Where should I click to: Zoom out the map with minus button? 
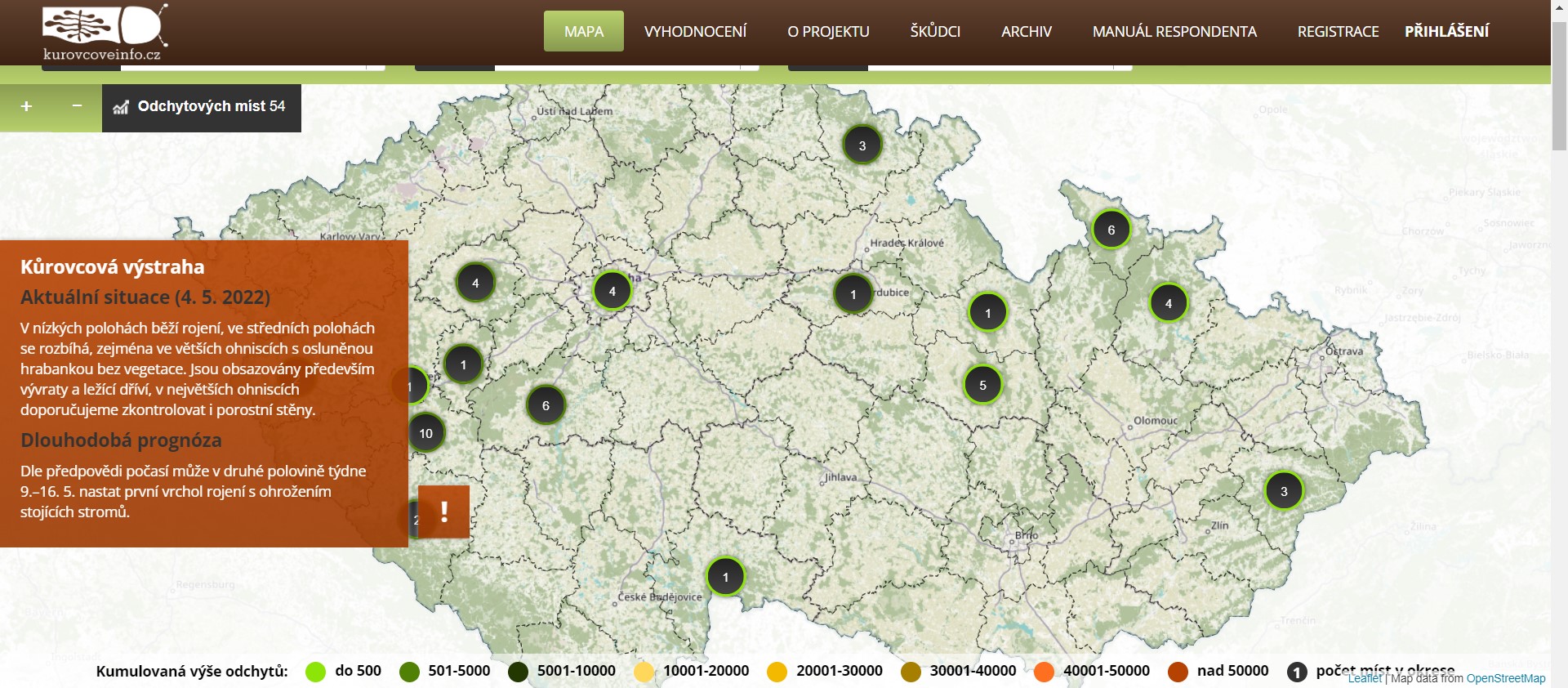click(x=77, y=107)
